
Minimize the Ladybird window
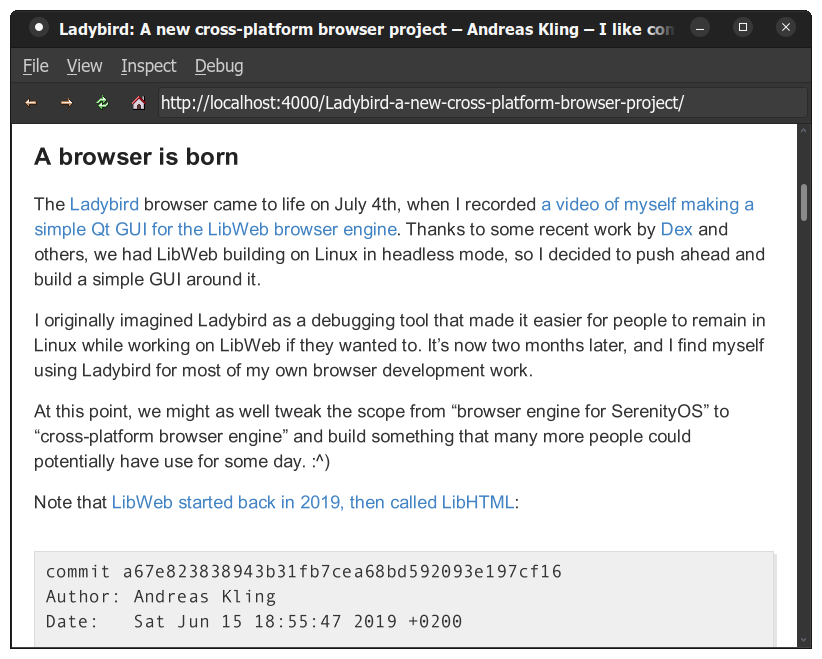[x=701, y=28]
